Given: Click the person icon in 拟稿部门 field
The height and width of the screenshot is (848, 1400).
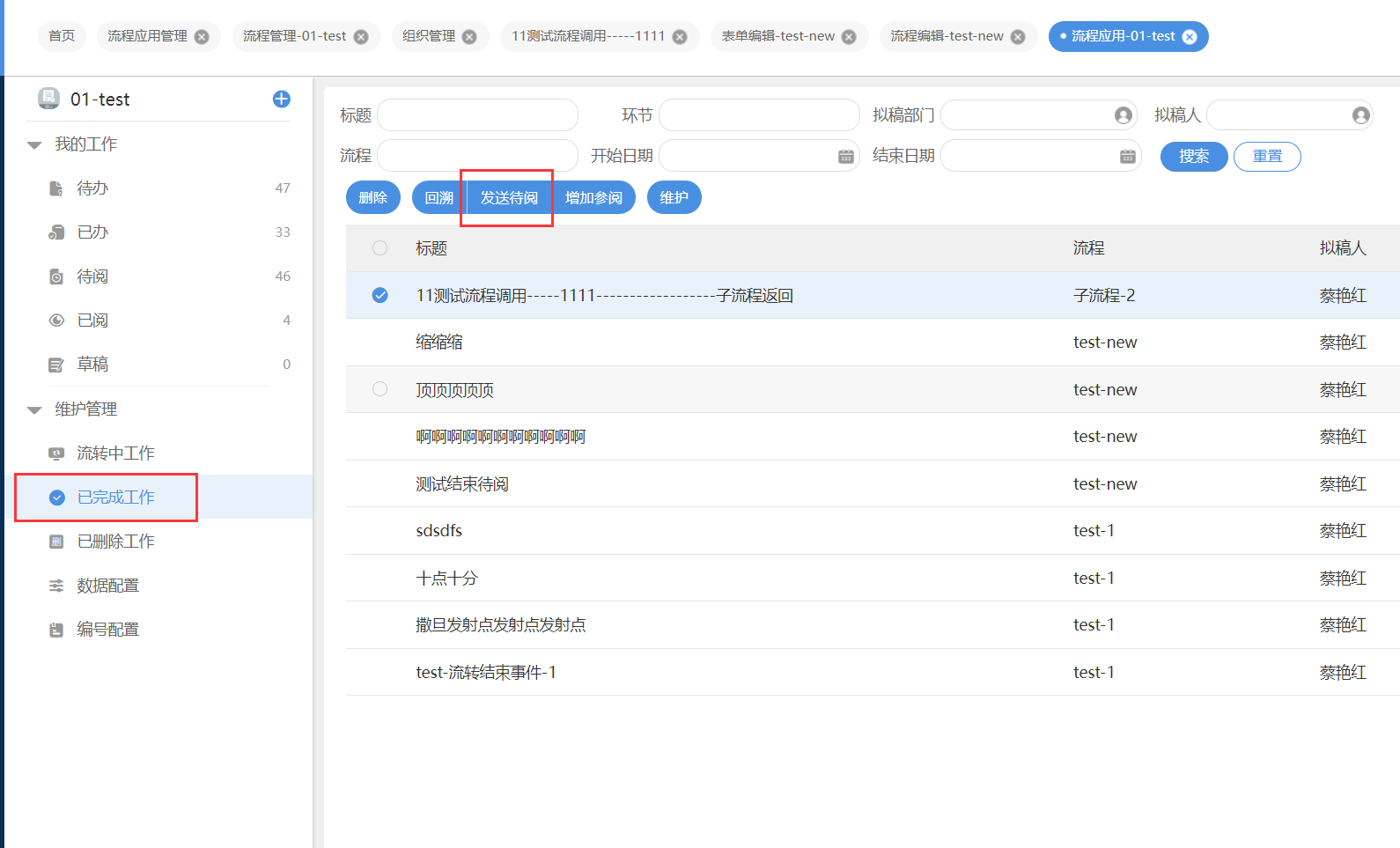Looking at the screenshot, I should click(x=1123, y=115).
